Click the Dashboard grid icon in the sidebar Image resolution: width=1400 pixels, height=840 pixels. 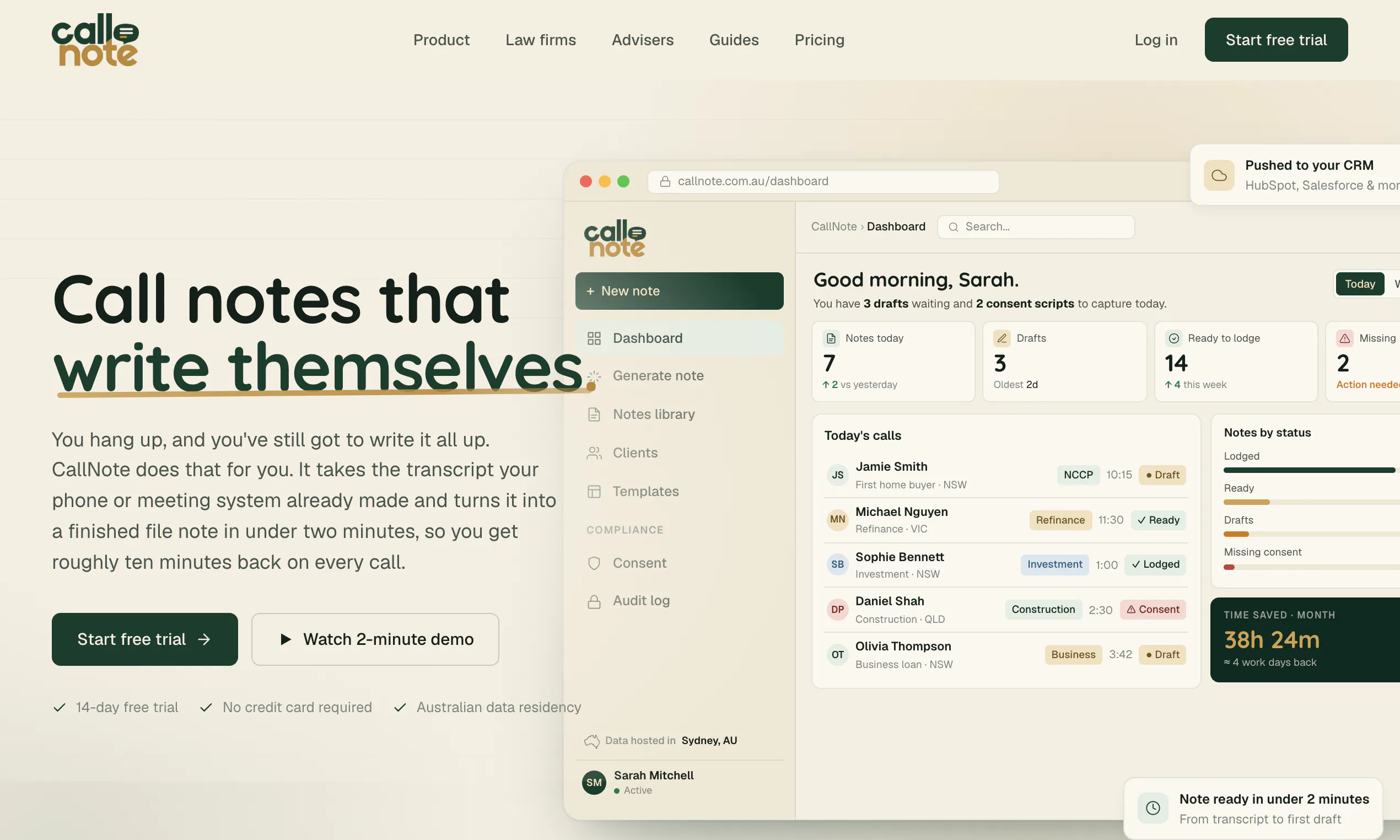click(594, 338)
